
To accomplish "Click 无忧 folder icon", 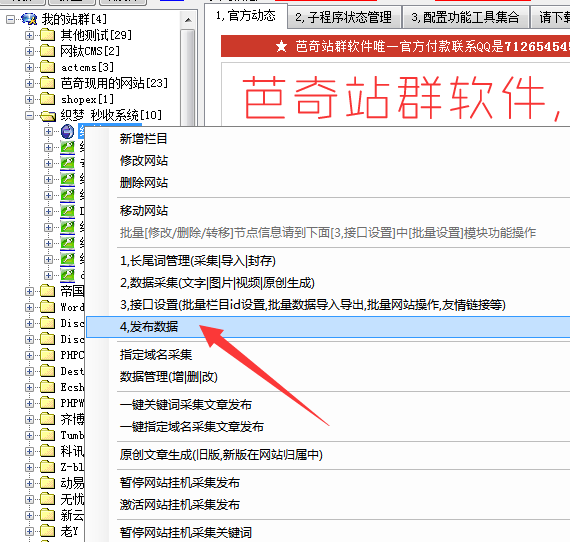I will point(47,499).
